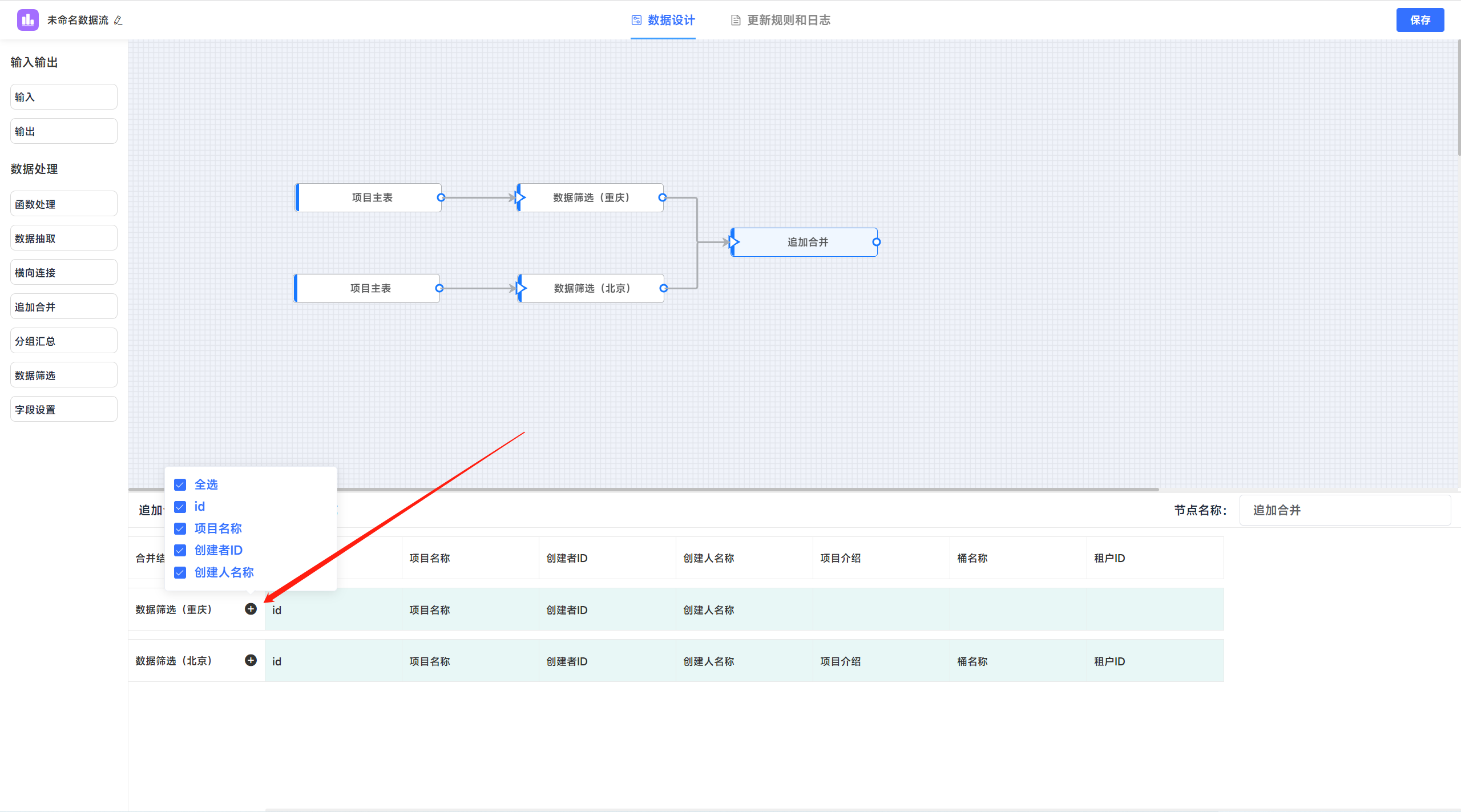
Task: Uncheck the 创建人名称 checkbox
Action: 180,572
